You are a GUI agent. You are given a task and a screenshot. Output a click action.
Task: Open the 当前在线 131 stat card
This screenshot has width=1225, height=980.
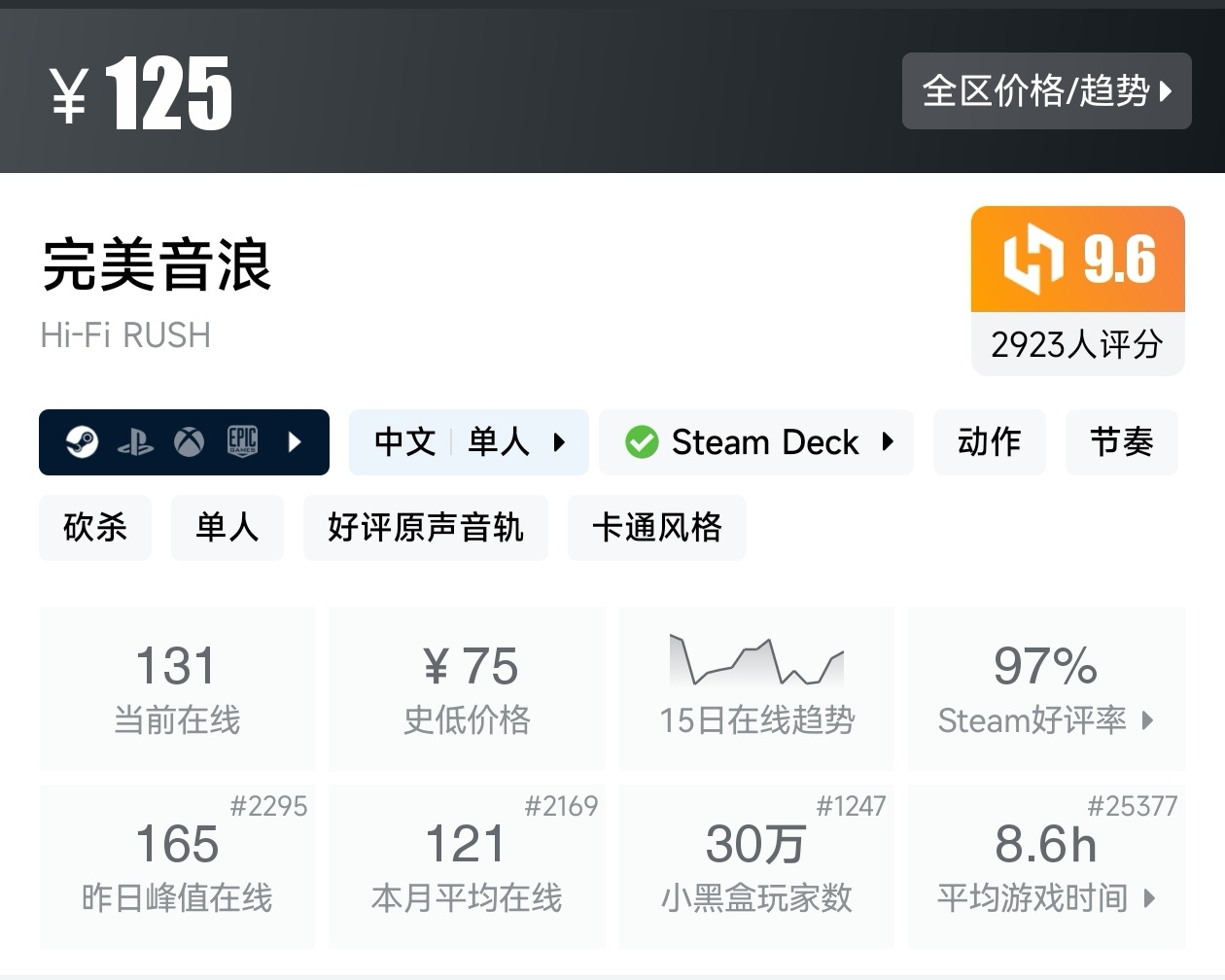(x=177, y=688)
